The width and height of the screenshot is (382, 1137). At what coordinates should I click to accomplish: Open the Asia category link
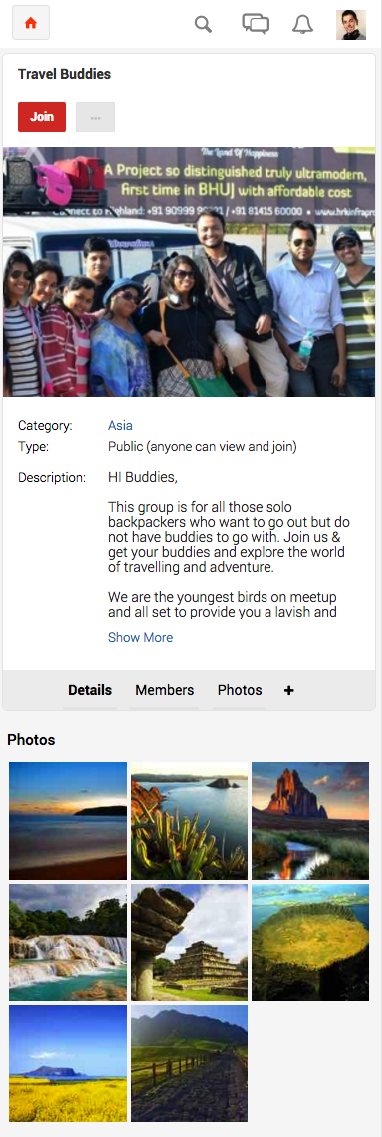(x=120, y=426)
